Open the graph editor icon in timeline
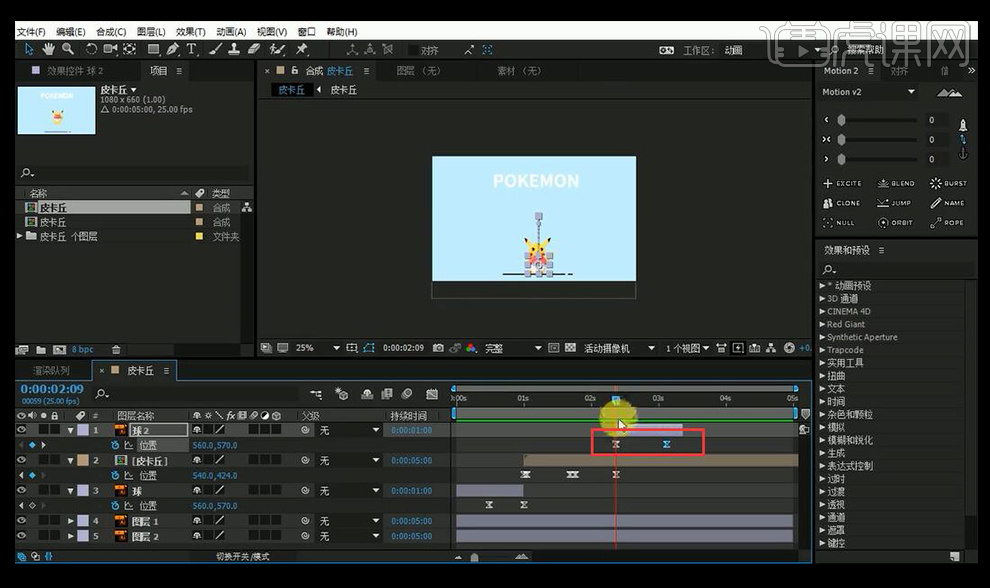The height and width of the screenshot is (588, 990). [x=432, y=395]
